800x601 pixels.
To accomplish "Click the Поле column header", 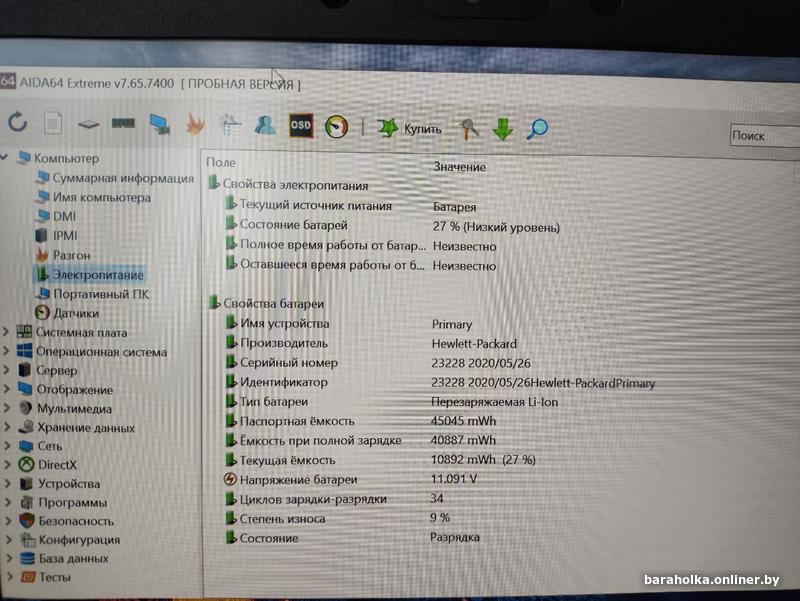I will 221,162.
